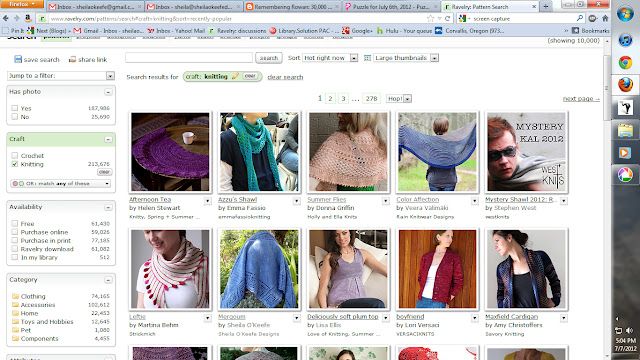Switch to the Remembering Rowan blog tab
Viewport: 640px width, 360px height.
(292, 7)
